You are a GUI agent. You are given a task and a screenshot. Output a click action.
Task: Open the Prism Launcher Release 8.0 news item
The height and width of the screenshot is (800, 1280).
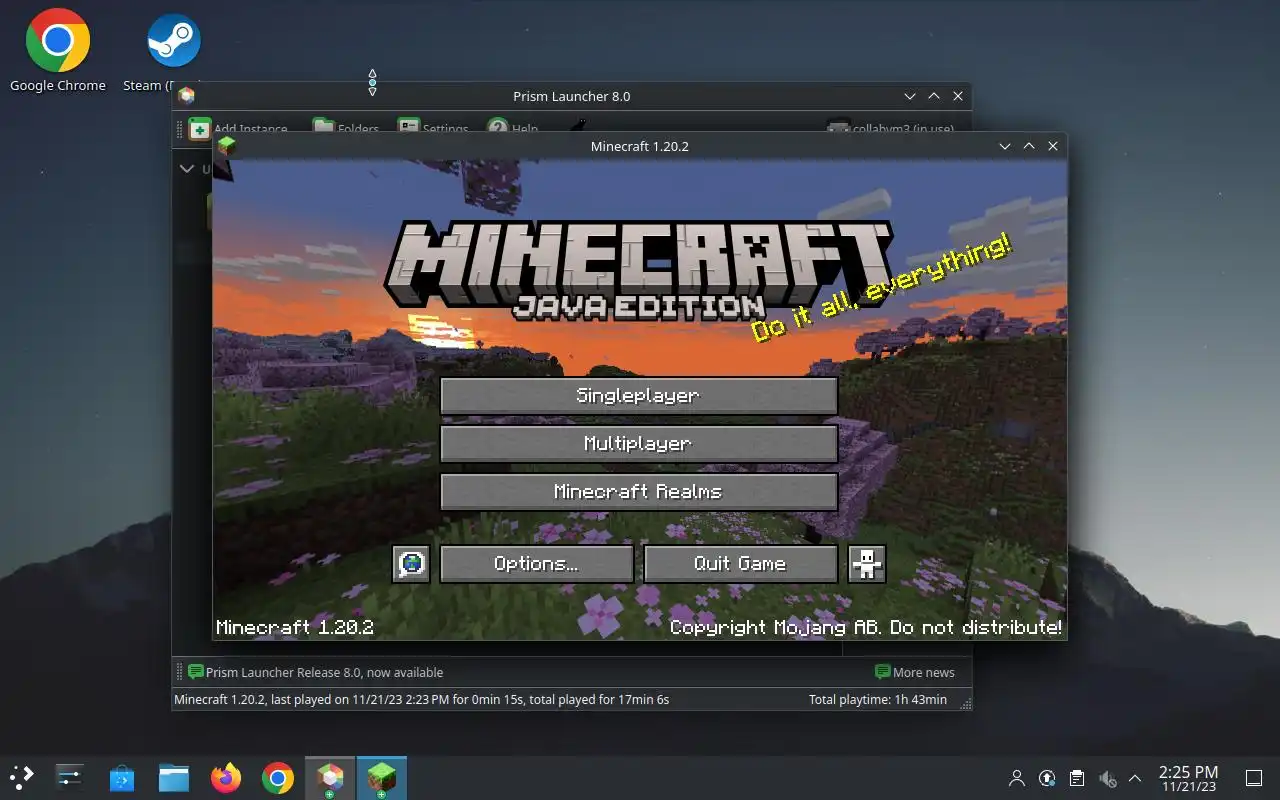tap(315, 672)
